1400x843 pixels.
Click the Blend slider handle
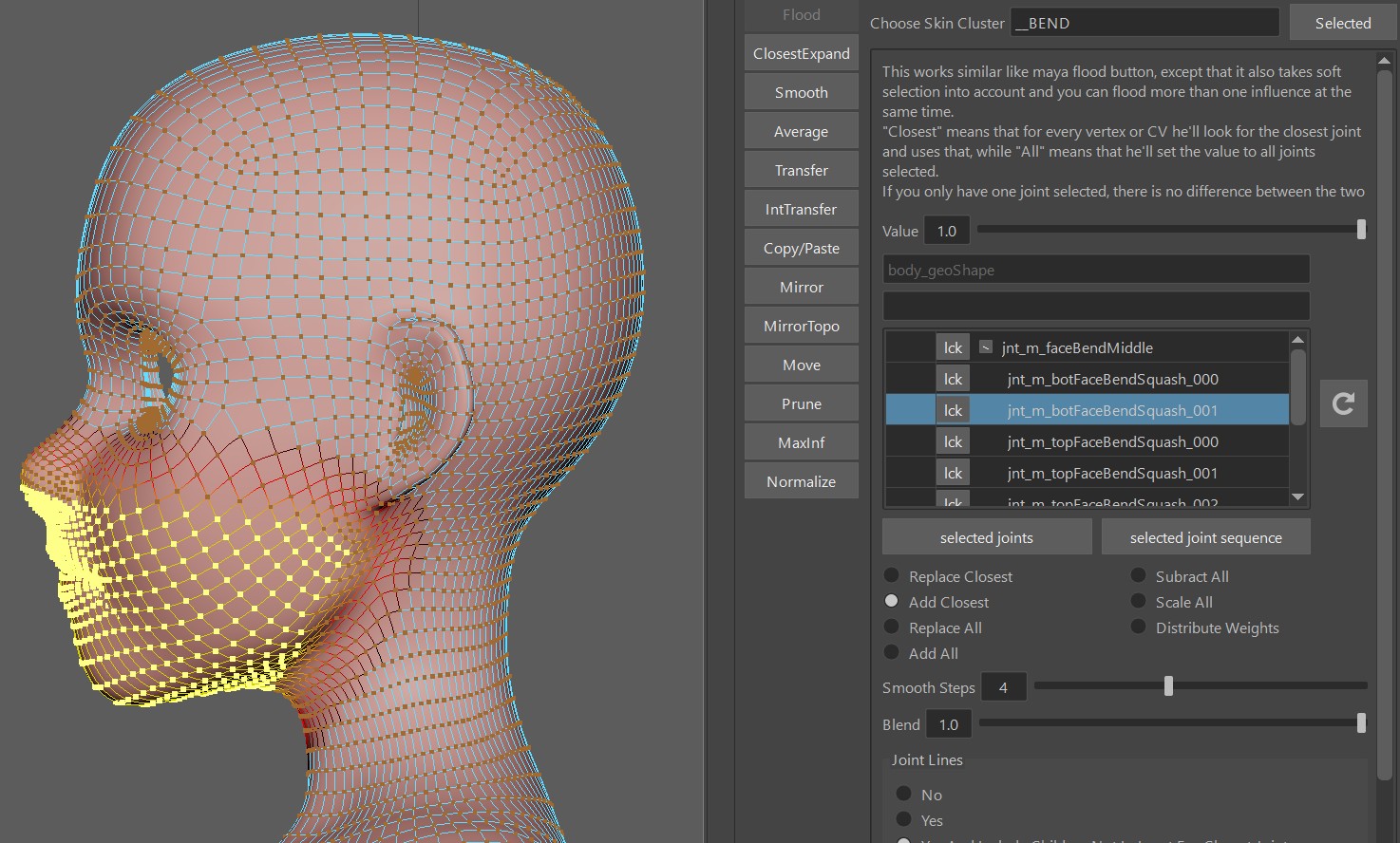(1361, 723)
